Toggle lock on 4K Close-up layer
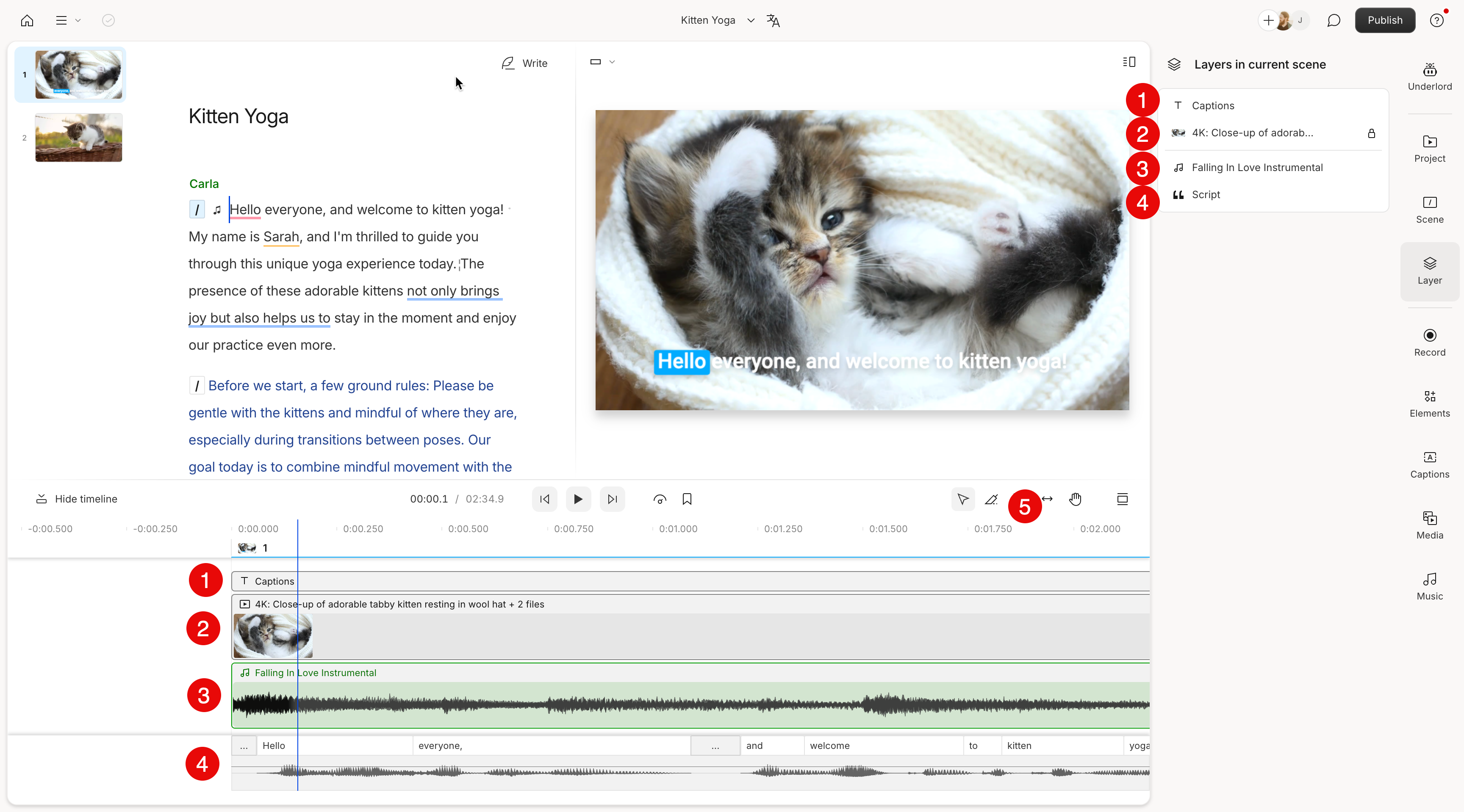This screenshot has height=812, width=1464. (1371, 133)
